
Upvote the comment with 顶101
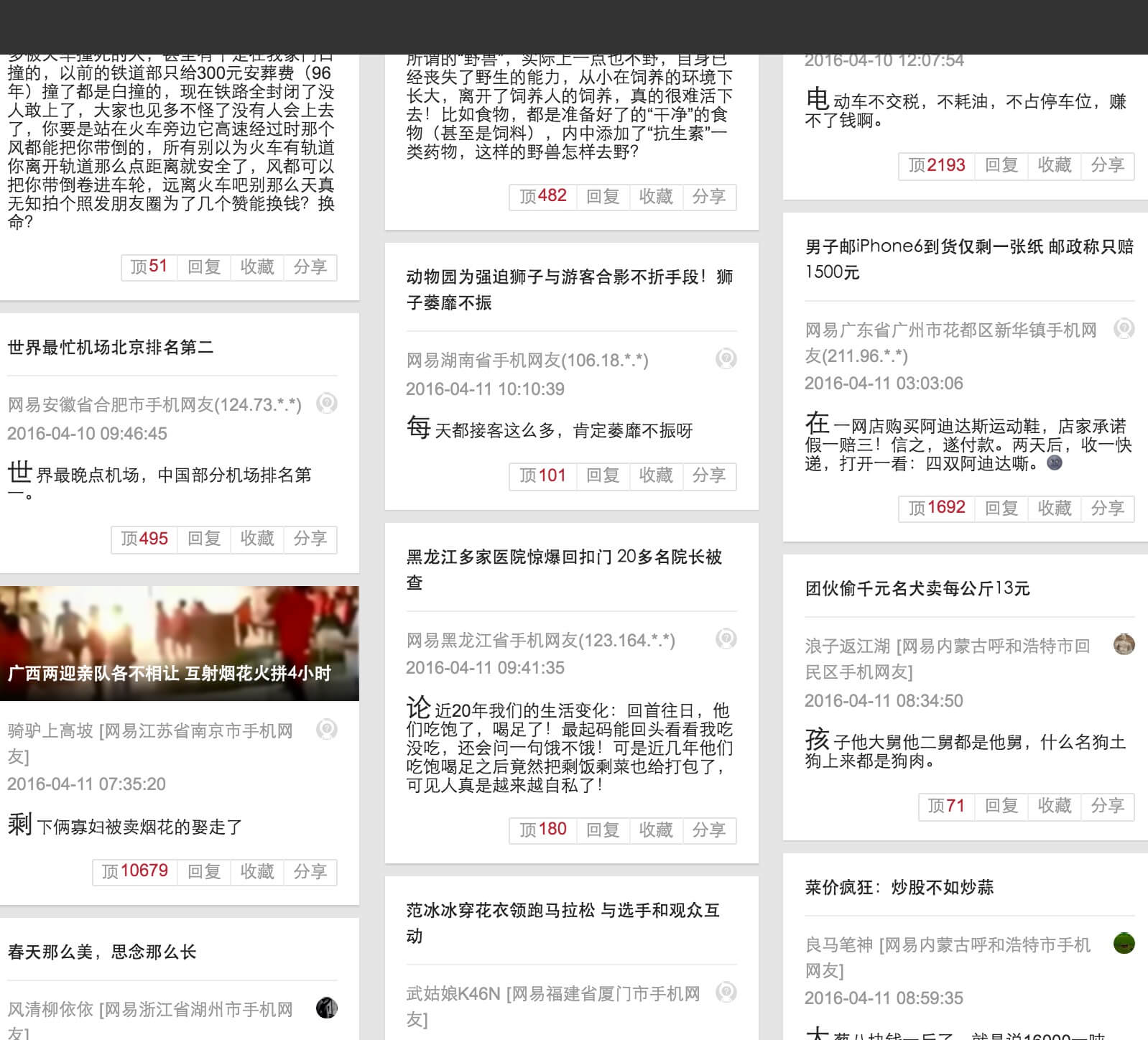542,475
